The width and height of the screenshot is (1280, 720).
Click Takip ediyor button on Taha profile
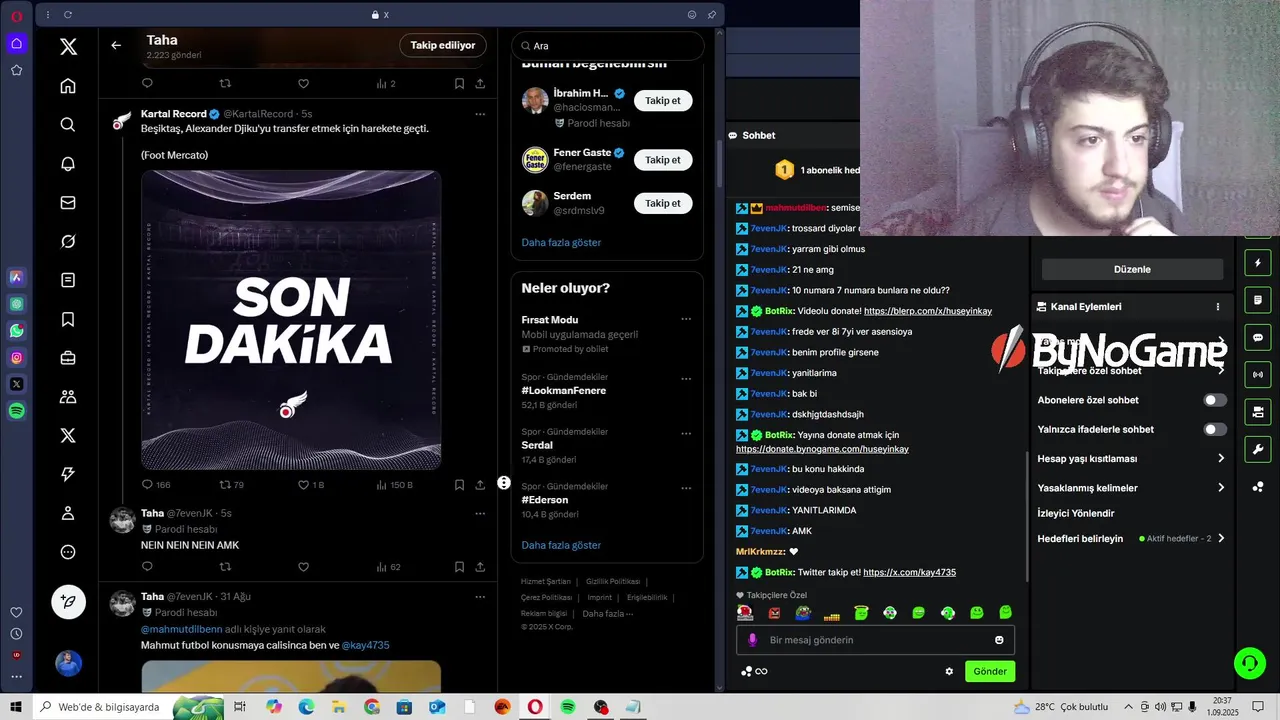[x=443, y=45]
